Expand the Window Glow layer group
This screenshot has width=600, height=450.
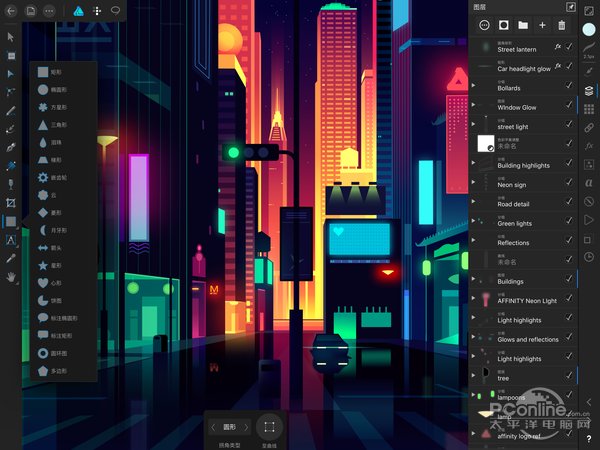click(x=473, y=104)
